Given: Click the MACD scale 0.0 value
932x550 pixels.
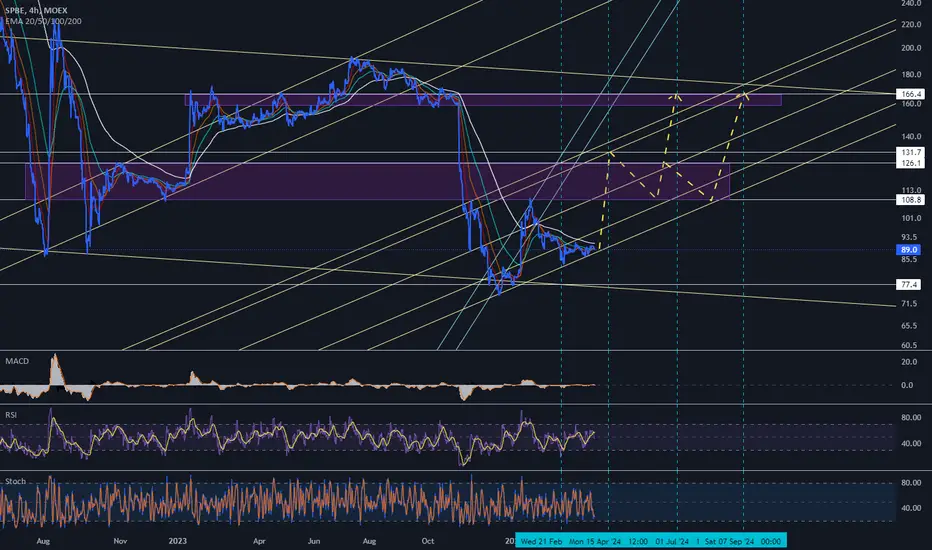Looking at the screenshot, I should (908, 385).
